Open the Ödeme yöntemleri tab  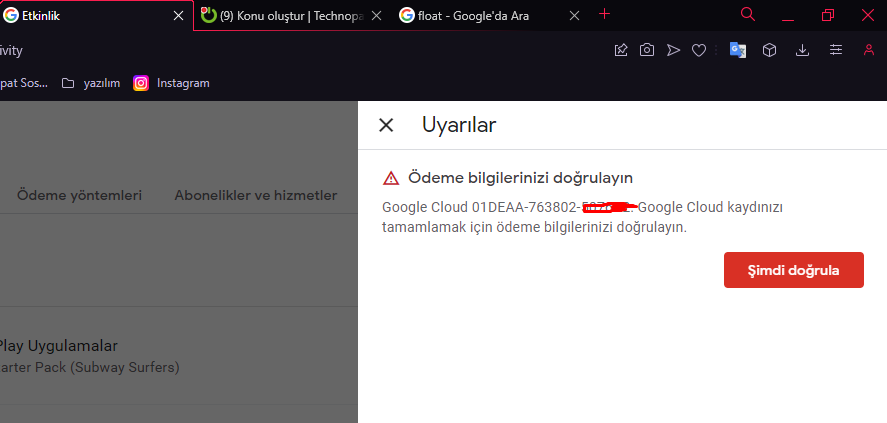pos(79,195)
